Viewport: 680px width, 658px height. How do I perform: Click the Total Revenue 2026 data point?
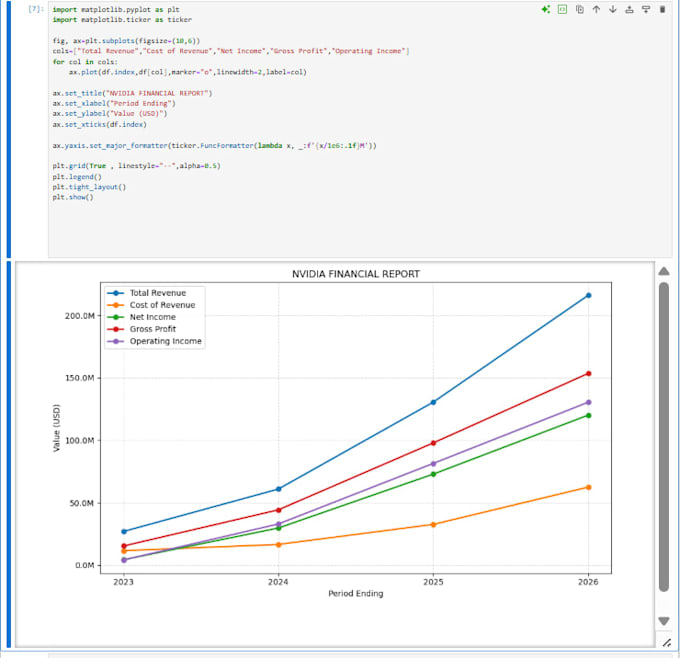coord(588,295)
